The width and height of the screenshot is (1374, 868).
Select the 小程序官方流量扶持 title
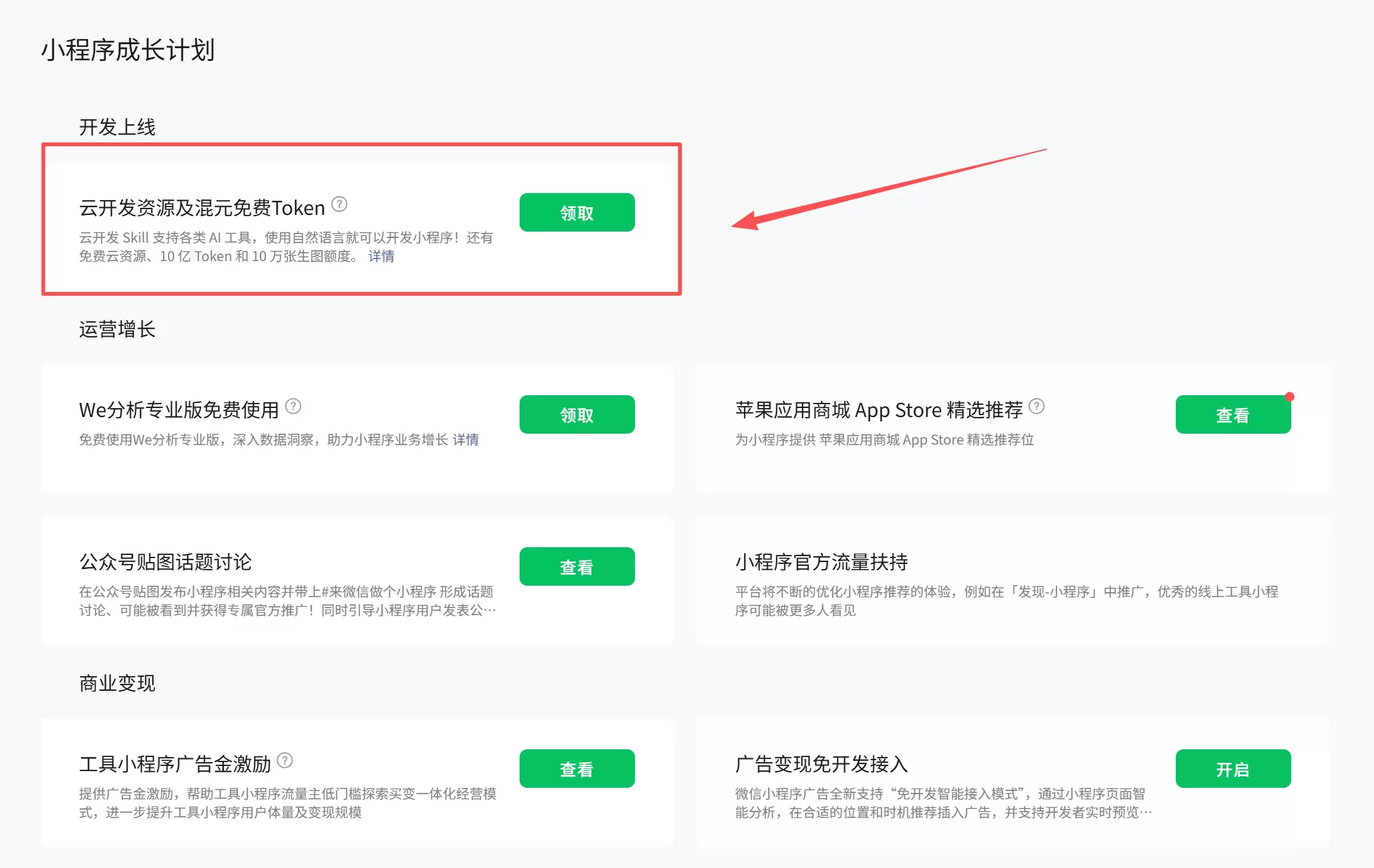click(x=822, y=562)
